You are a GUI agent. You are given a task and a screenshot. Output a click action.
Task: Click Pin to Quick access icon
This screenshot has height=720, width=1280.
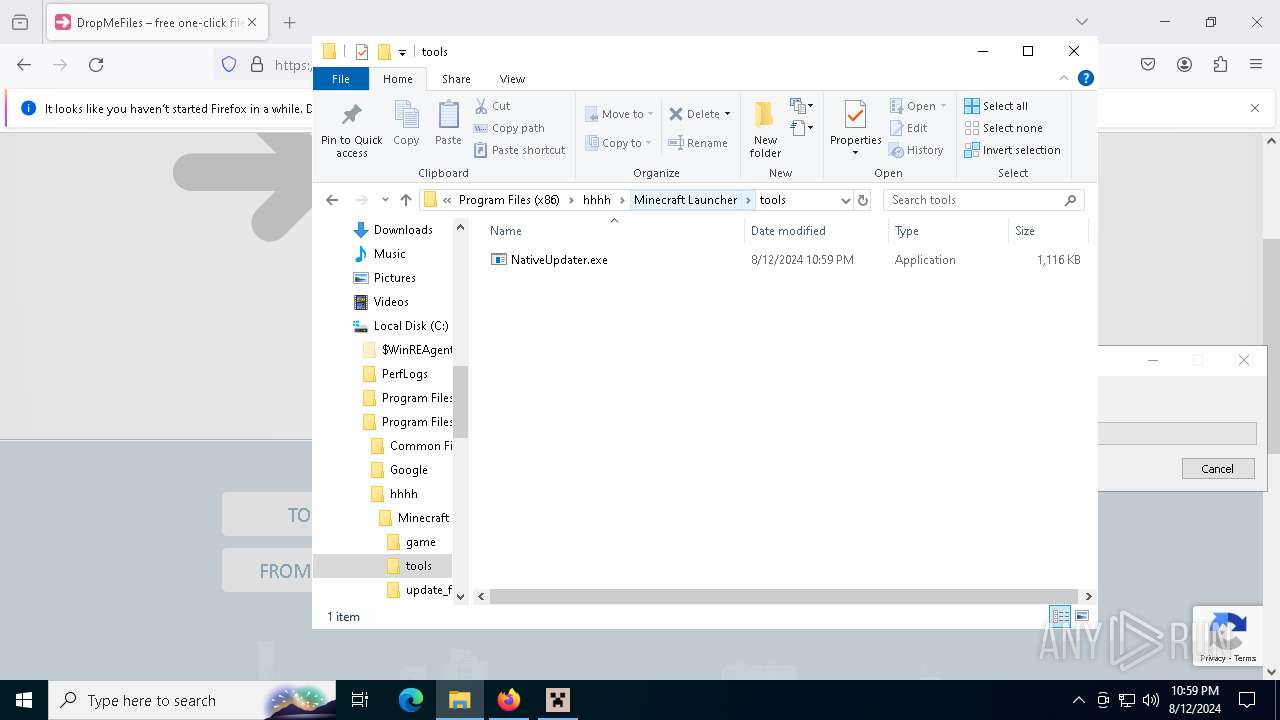(351, 130)
